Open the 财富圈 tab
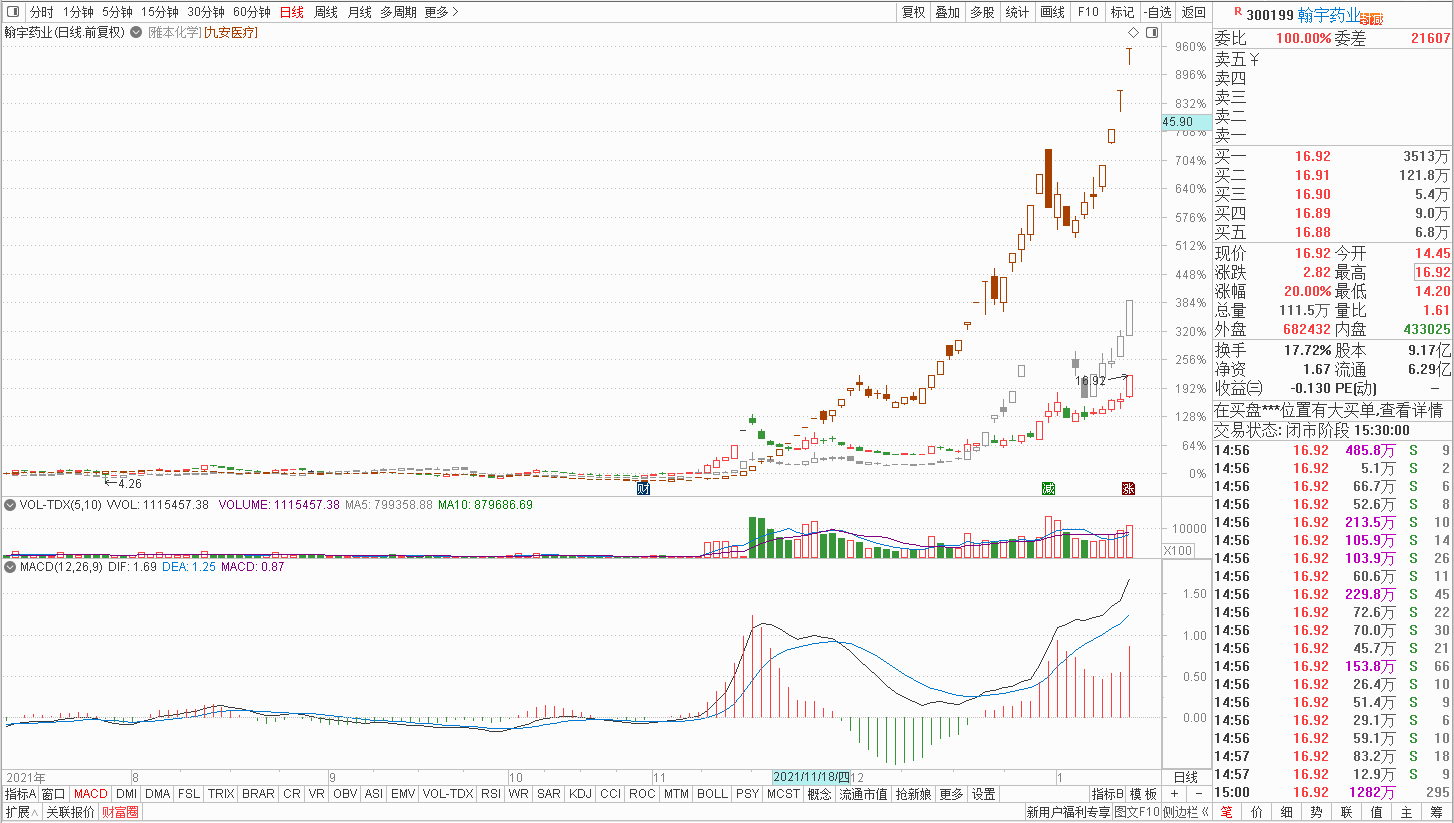This screenshot has width=1454, height=823. point(120,812)
